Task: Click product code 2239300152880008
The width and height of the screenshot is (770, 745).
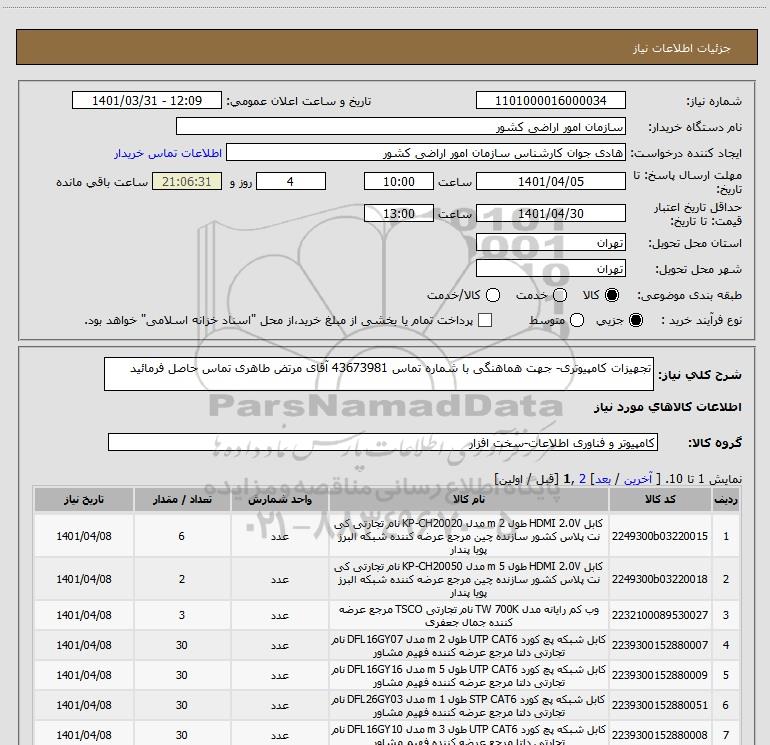Action: tap(660, 735)
